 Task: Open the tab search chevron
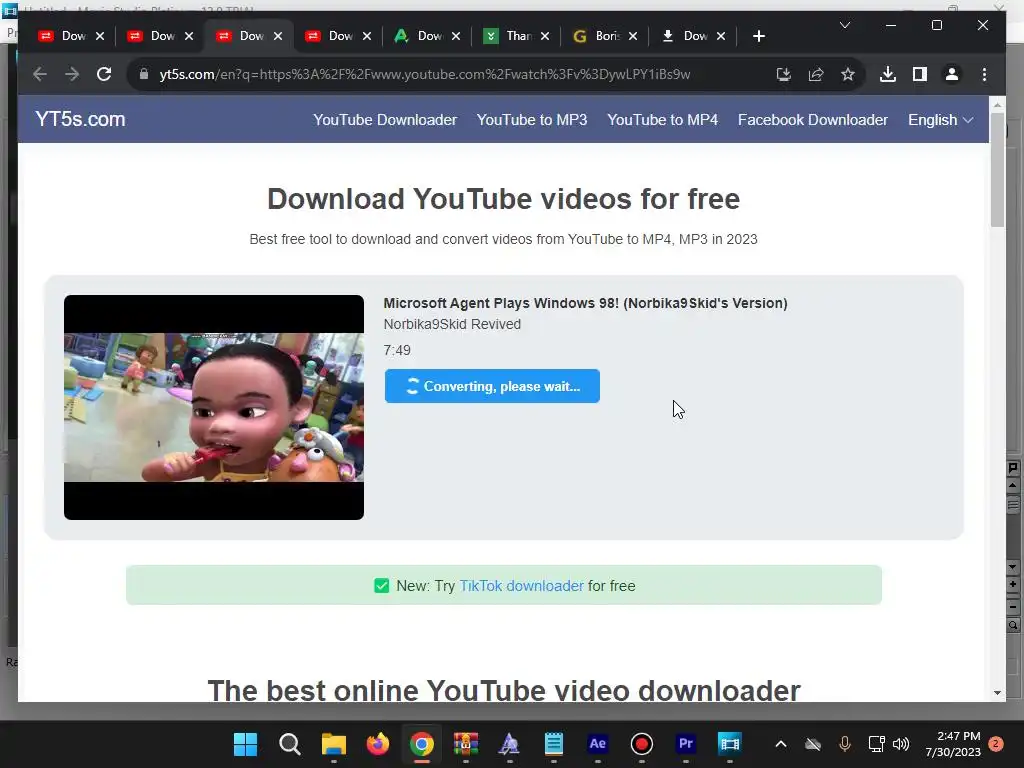844,25
